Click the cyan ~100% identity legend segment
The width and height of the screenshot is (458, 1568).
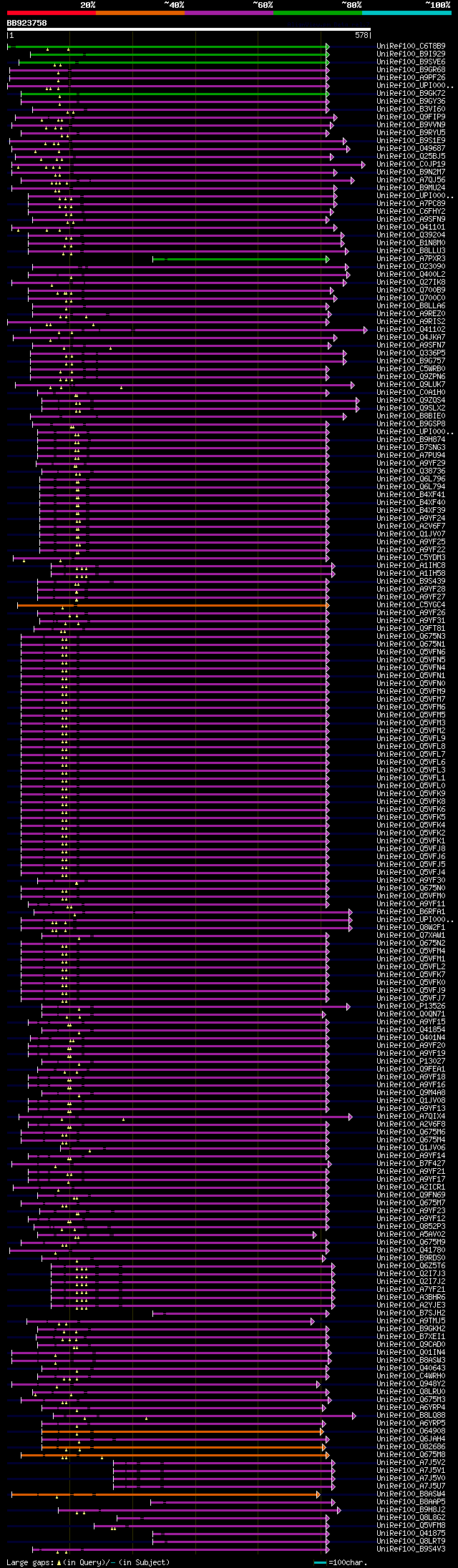(406, 12)
